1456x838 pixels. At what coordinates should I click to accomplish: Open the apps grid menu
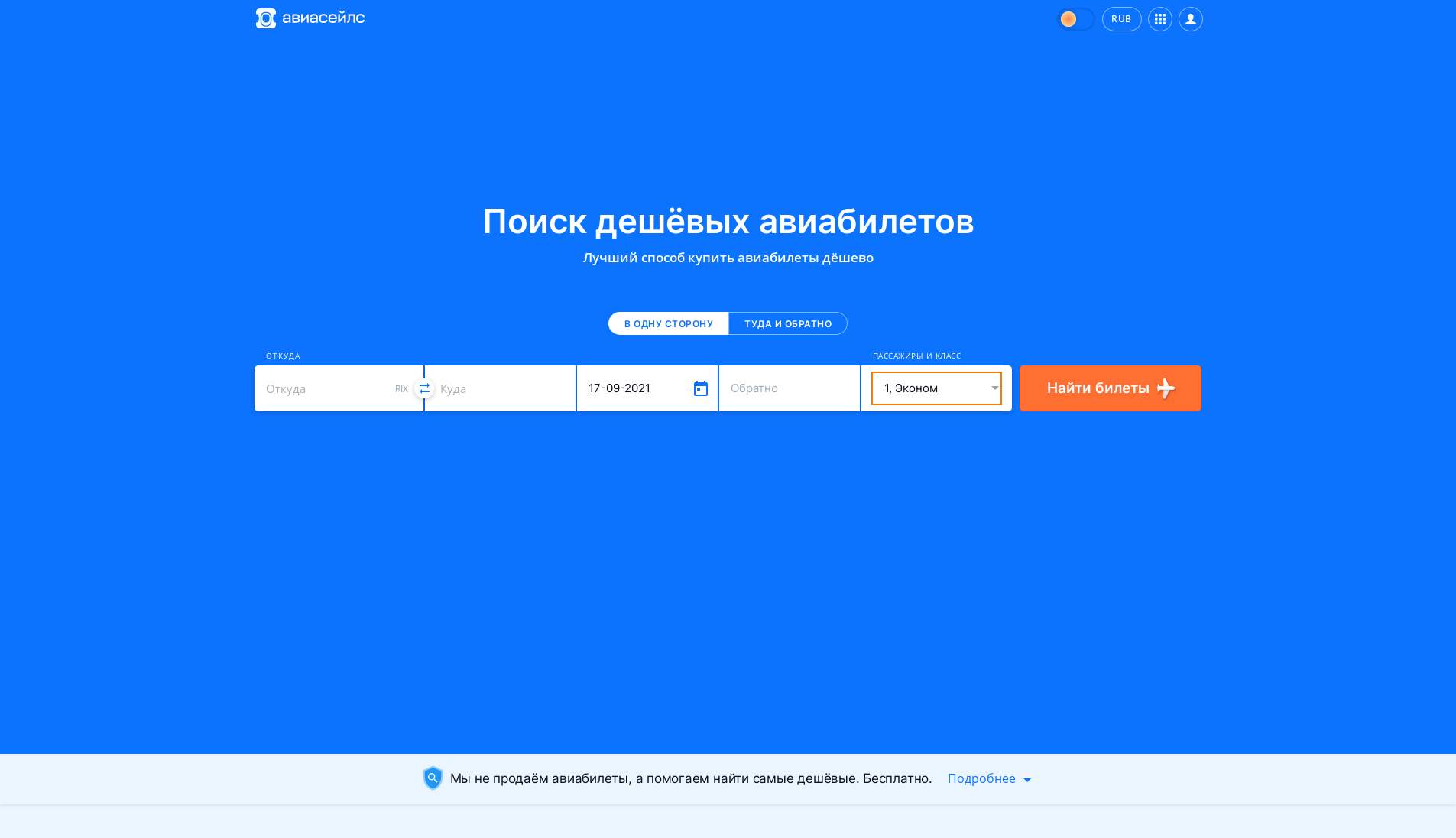coord(1159,19)
